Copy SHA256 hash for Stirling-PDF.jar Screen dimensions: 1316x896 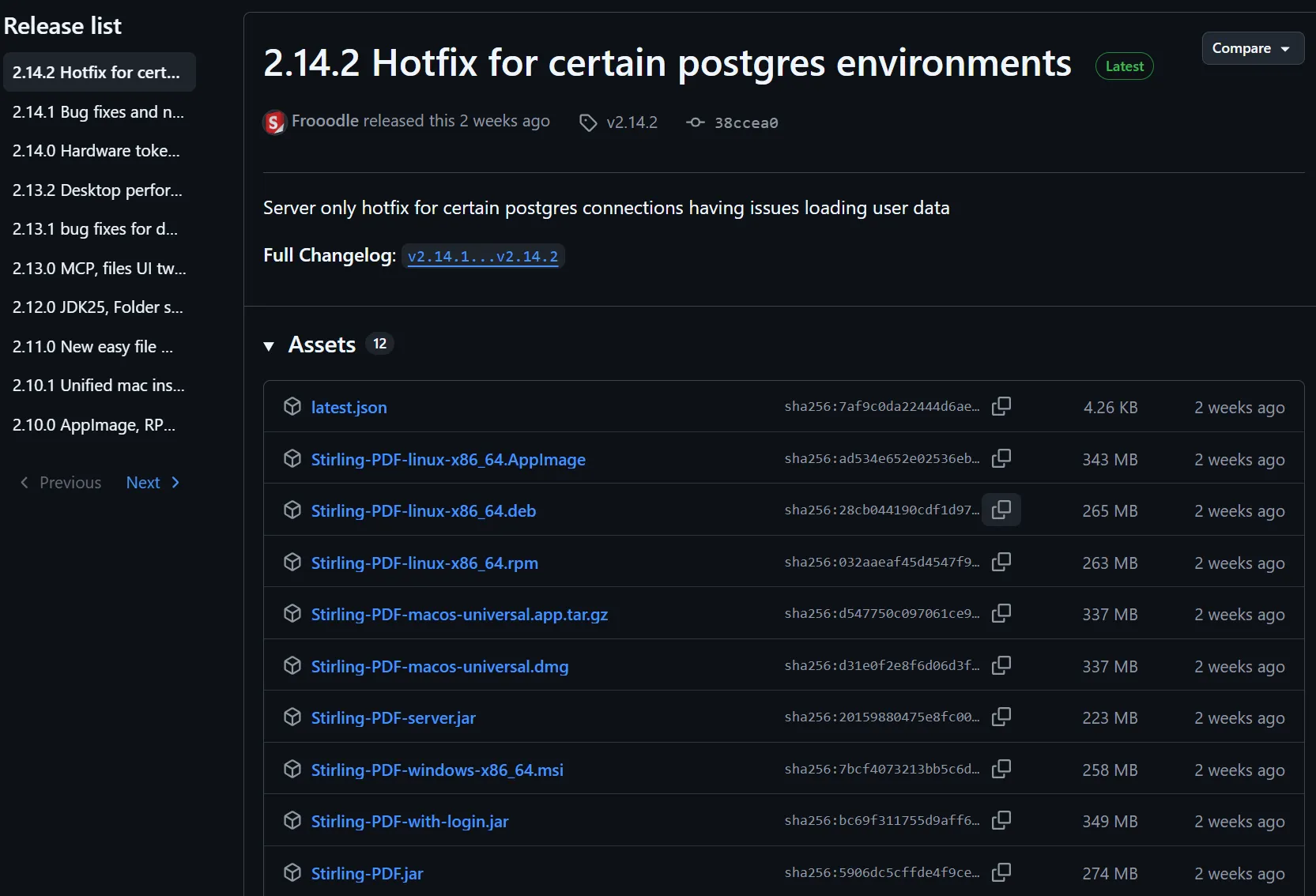point(1001,872)
